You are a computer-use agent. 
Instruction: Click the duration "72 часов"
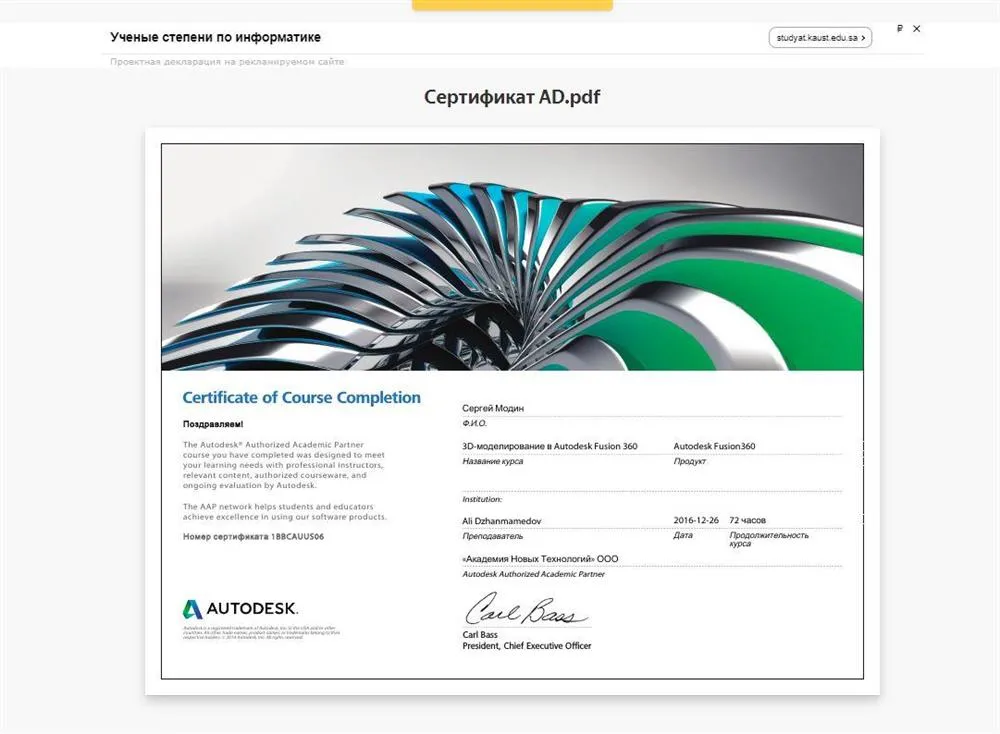(x=747, y=520)
